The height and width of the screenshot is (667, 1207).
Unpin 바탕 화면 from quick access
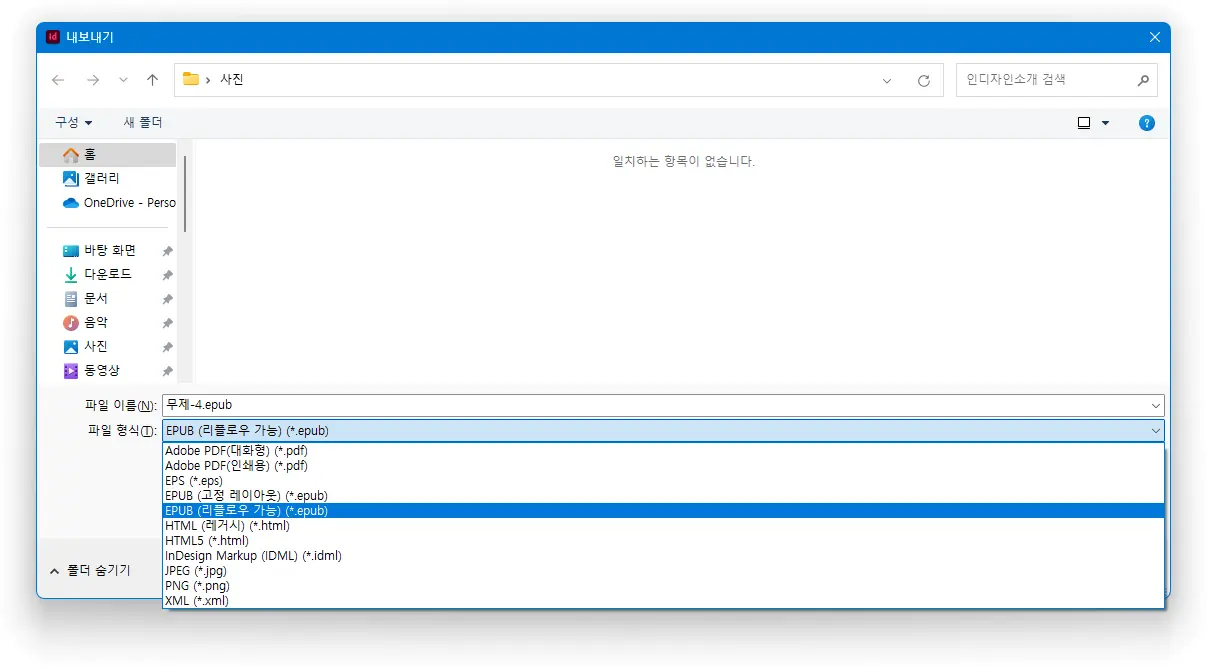coord(168,249)
